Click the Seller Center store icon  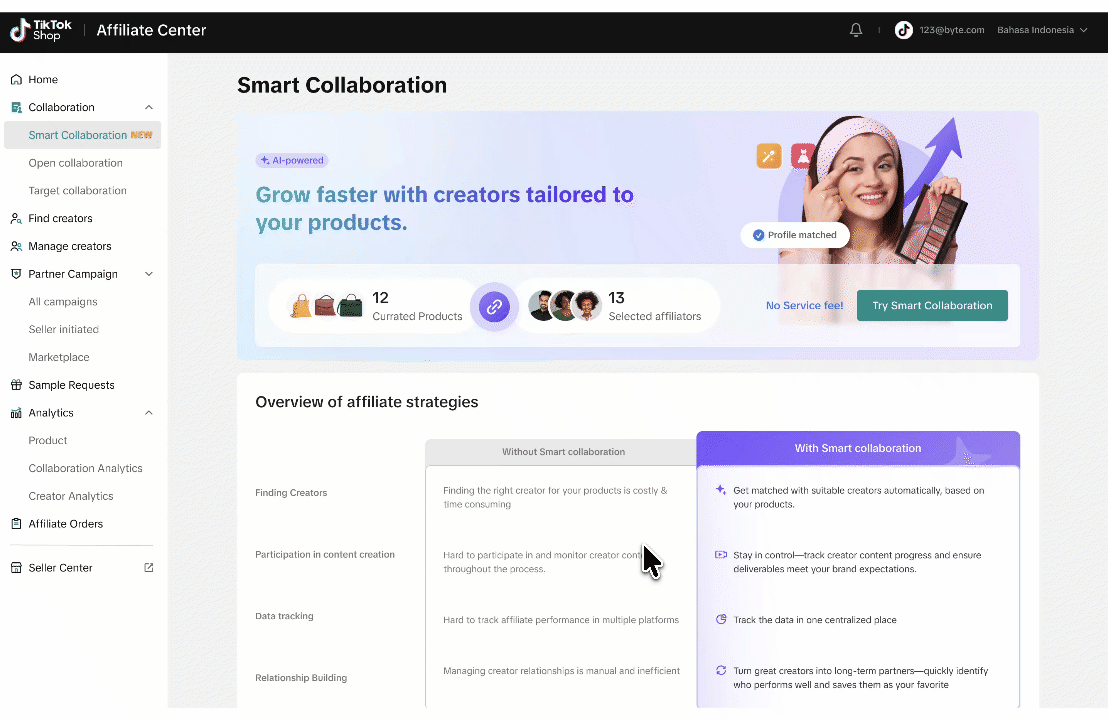click(16, 568)
